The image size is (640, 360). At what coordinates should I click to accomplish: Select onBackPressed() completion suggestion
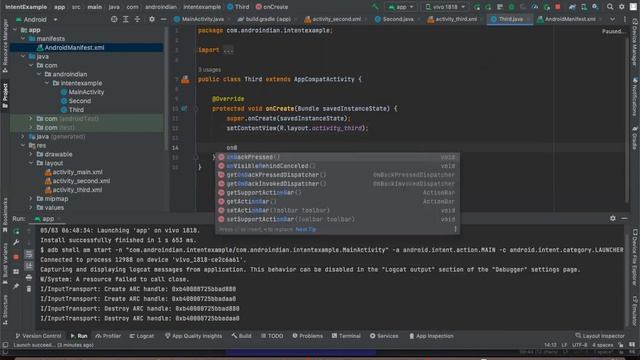coord(337,157)
